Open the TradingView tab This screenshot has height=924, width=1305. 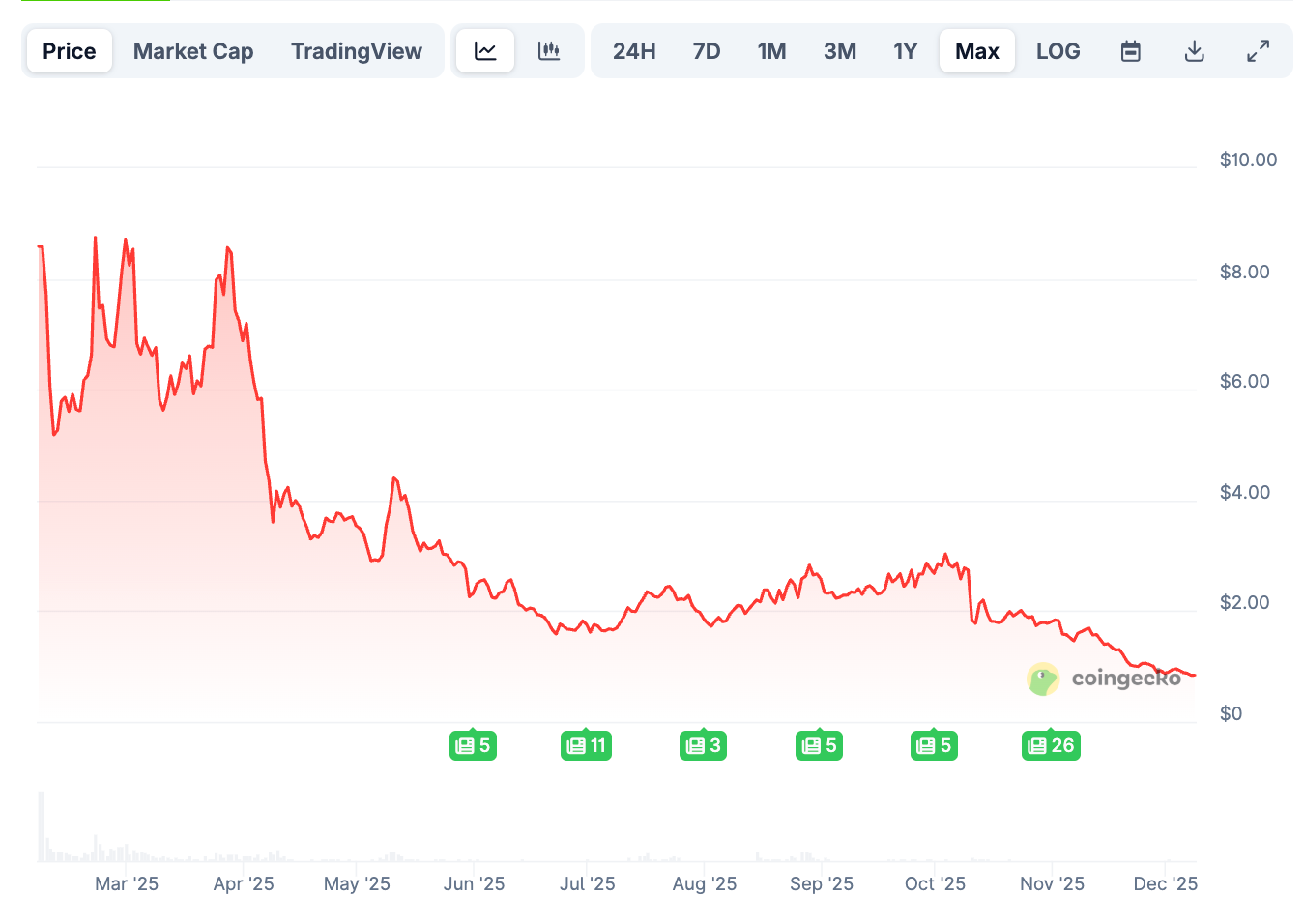[357, 51]
